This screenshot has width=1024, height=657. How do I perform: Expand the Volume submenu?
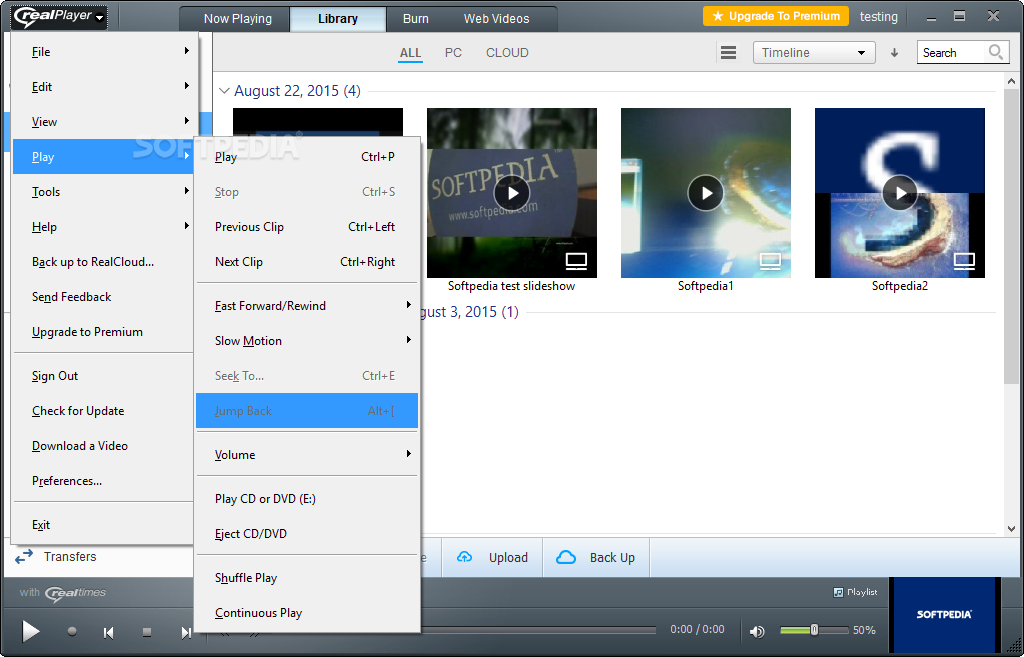307,455
